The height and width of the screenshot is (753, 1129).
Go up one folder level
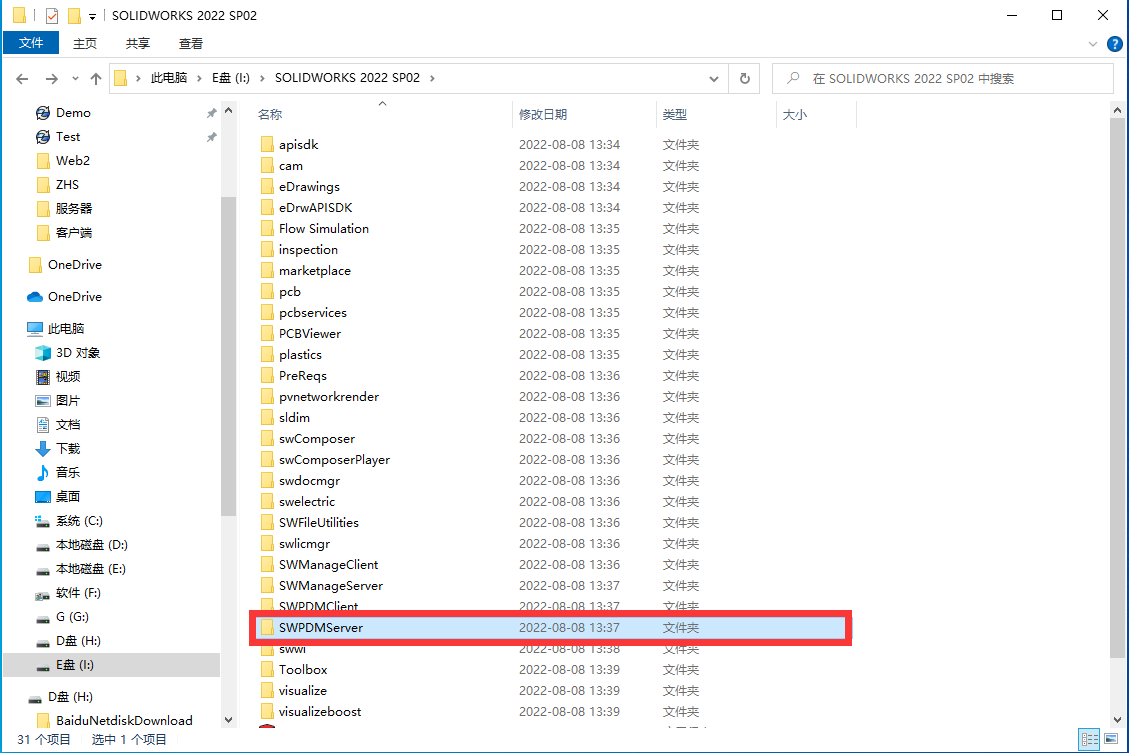coord(96,78)
